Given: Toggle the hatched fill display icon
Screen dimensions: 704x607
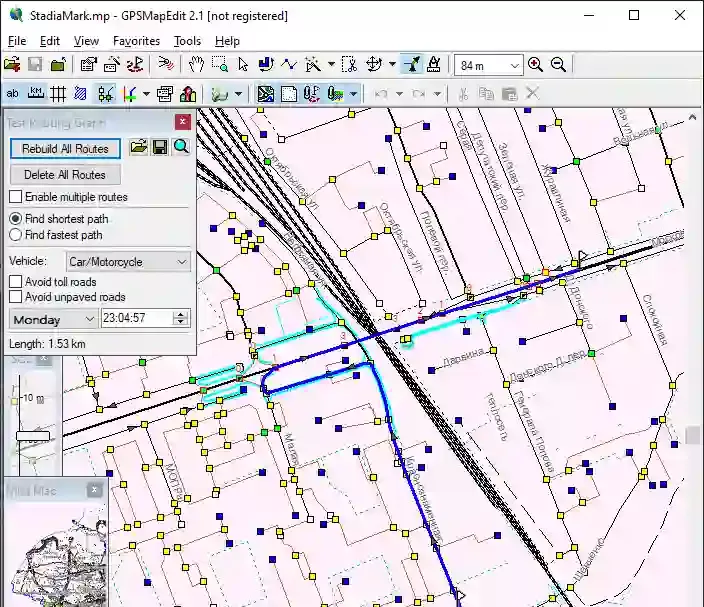Looking at the screenshot, I should (81, 94).
